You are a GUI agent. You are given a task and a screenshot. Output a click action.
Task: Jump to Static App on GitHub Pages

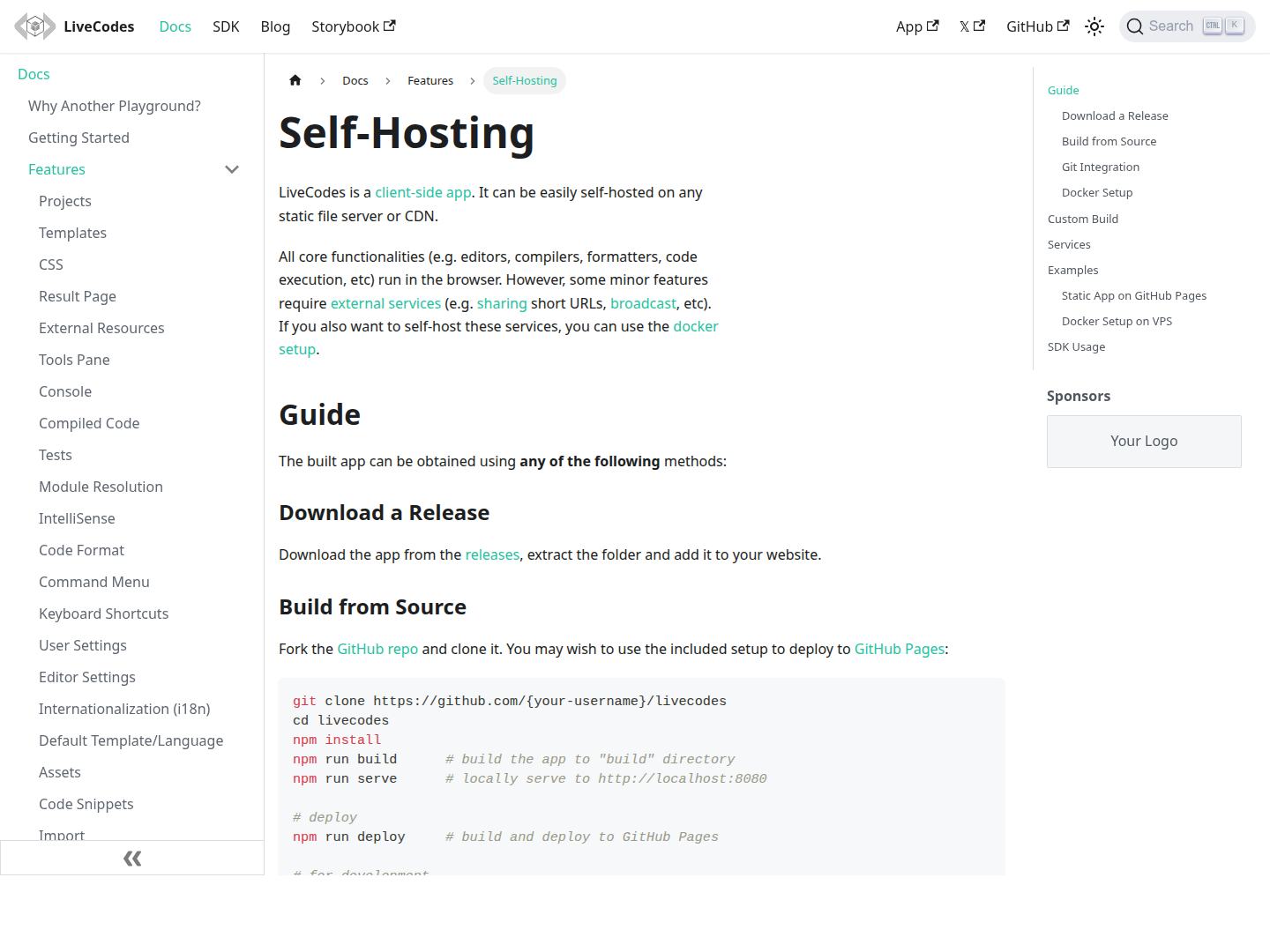[x=1134, y=295]
